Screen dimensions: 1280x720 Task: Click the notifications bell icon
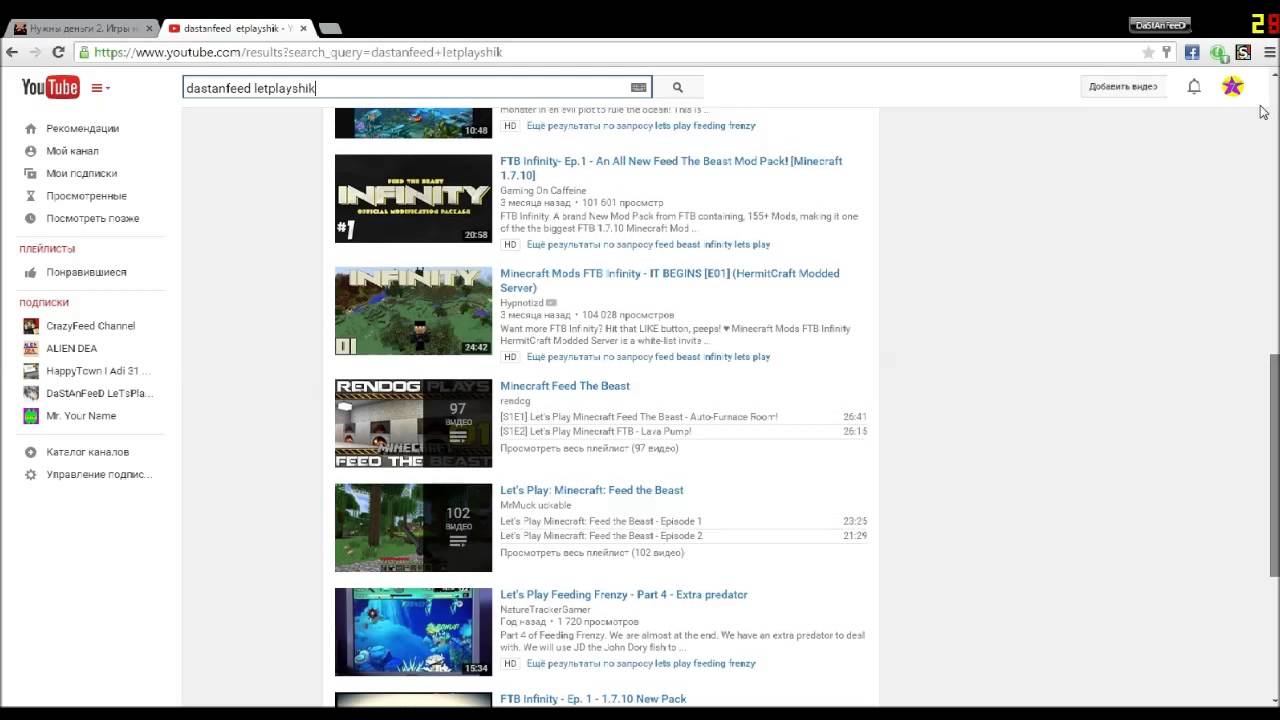(1194, 87)
